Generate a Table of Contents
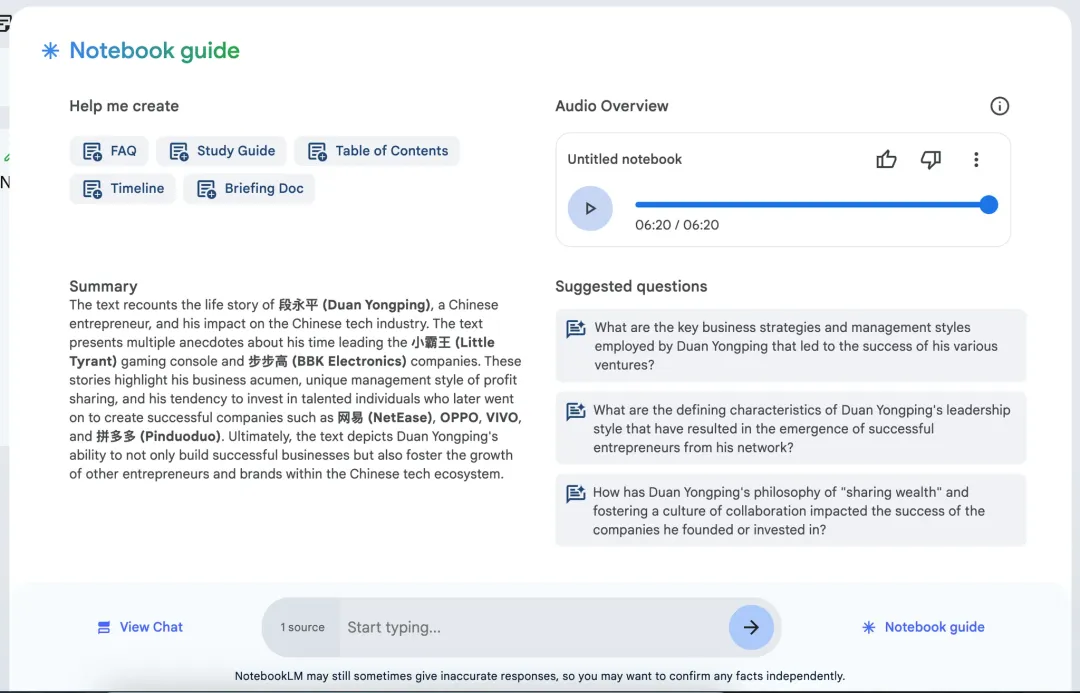The width and height of the screenshot is (1080, 693). coord(377,151)
